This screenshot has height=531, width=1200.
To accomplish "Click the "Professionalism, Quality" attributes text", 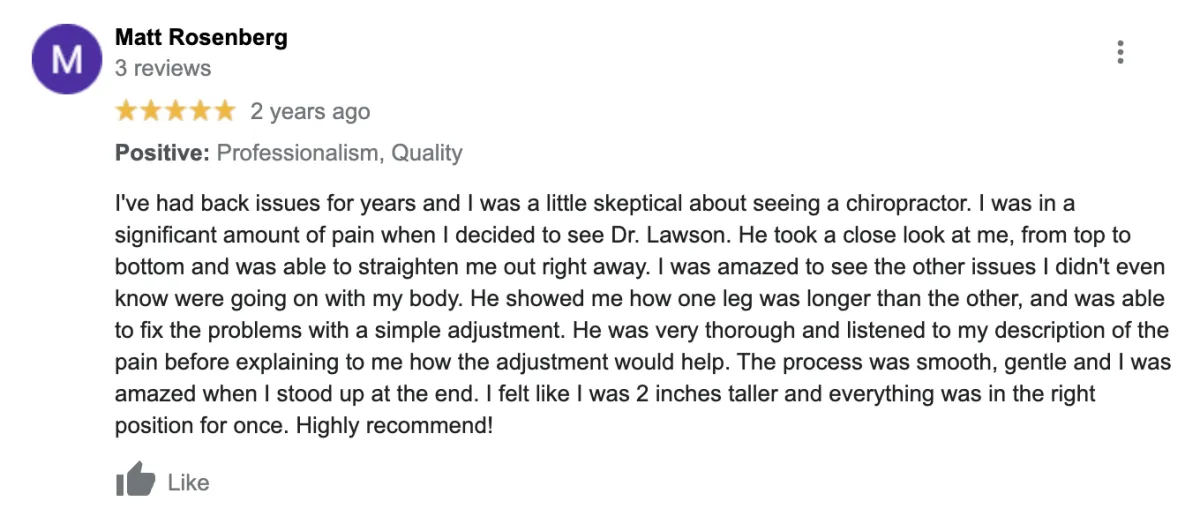I will [340, 154].
